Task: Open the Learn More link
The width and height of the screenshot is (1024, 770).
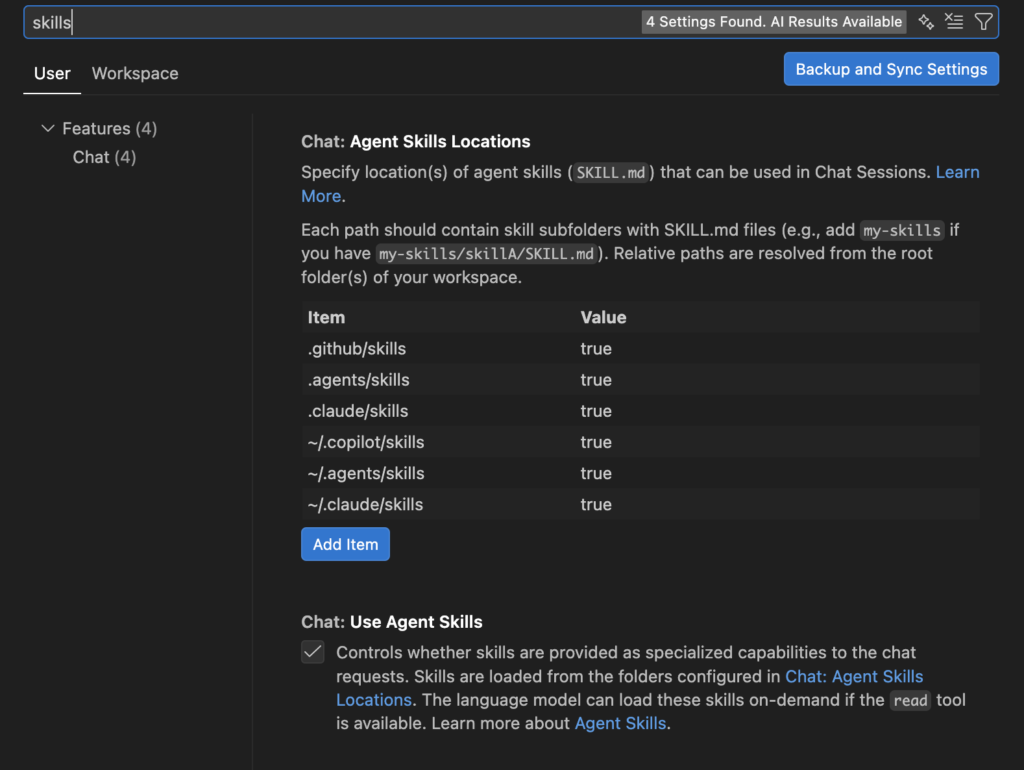Action: tap(957, 172)
